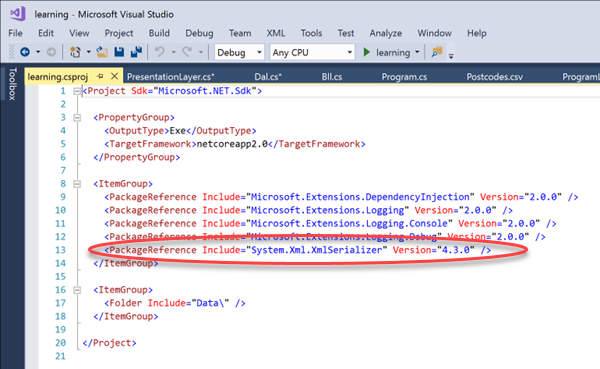Click the start debugging learning label
The width and height of the screenshot is (600, 369).
click(393, 52)
